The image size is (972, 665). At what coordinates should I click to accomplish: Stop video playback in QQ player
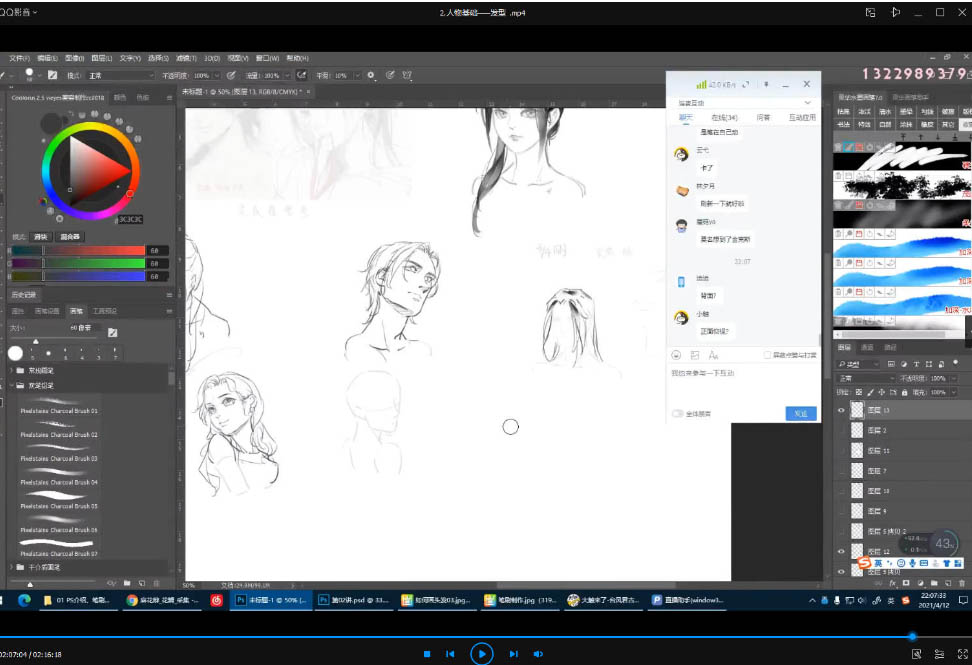tap(426, 654)
